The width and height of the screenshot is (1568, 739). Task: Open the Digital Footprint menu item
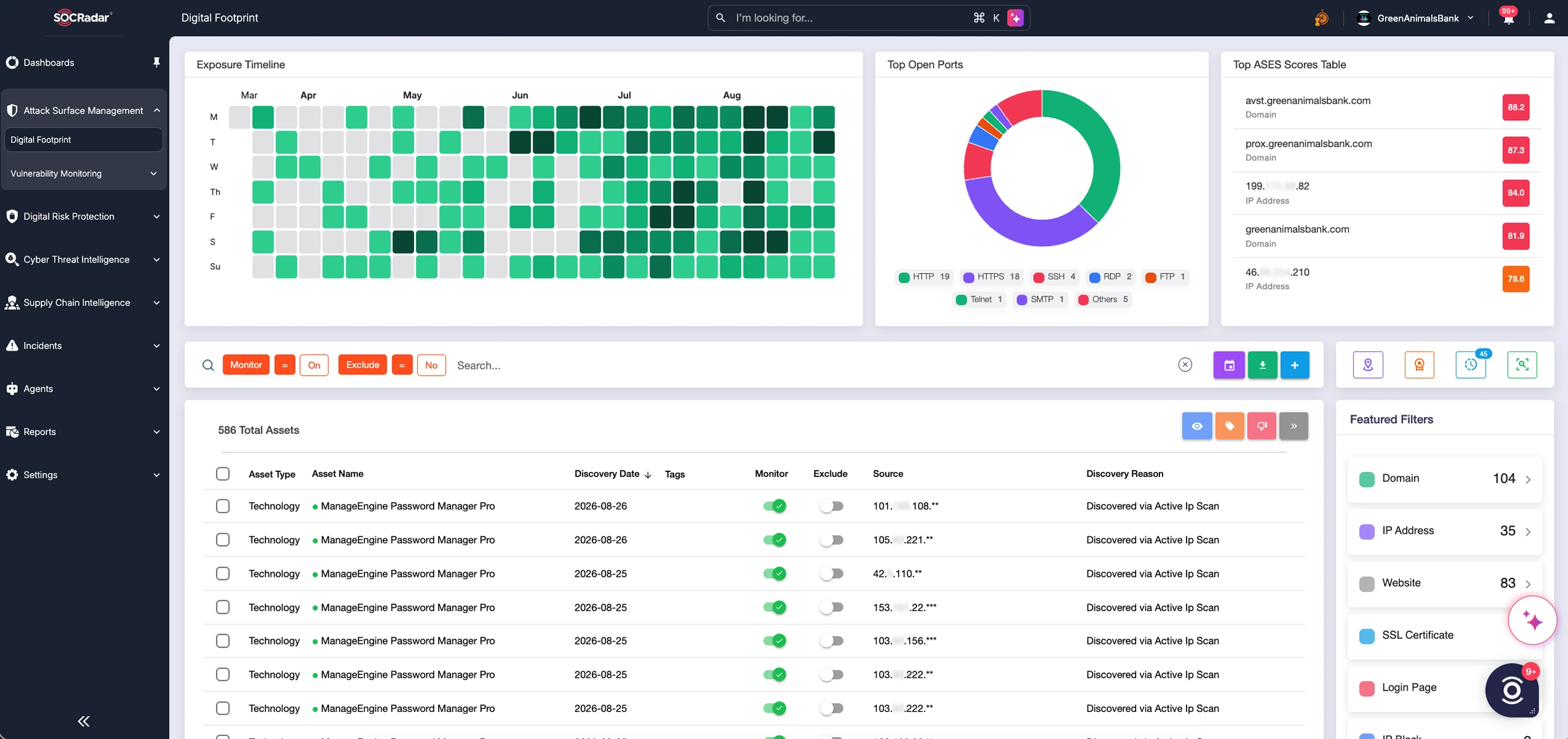83,140
